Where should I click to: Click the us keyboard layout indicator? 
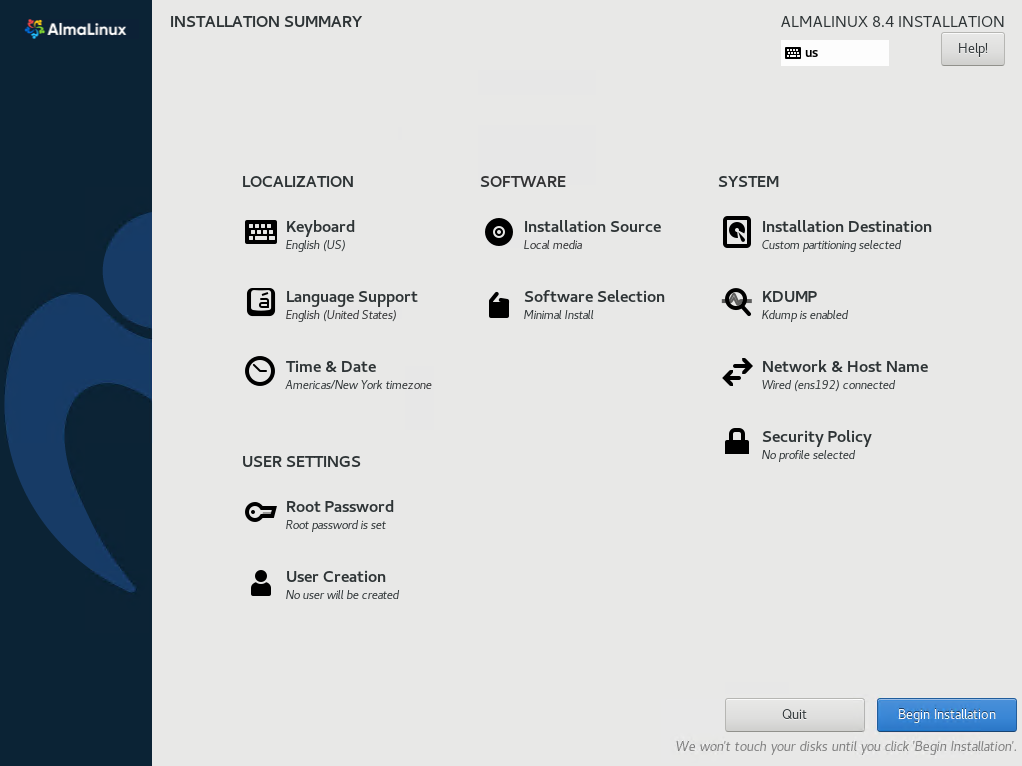(834, 53)
